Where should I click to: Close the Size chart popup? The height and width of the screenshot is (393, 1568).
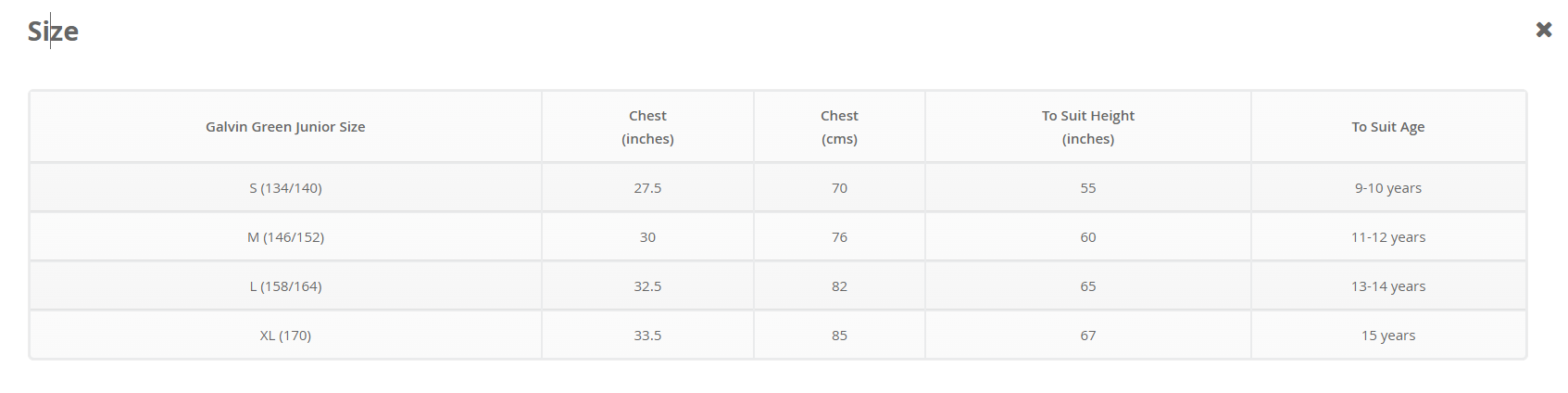(x=1543, y=30)
